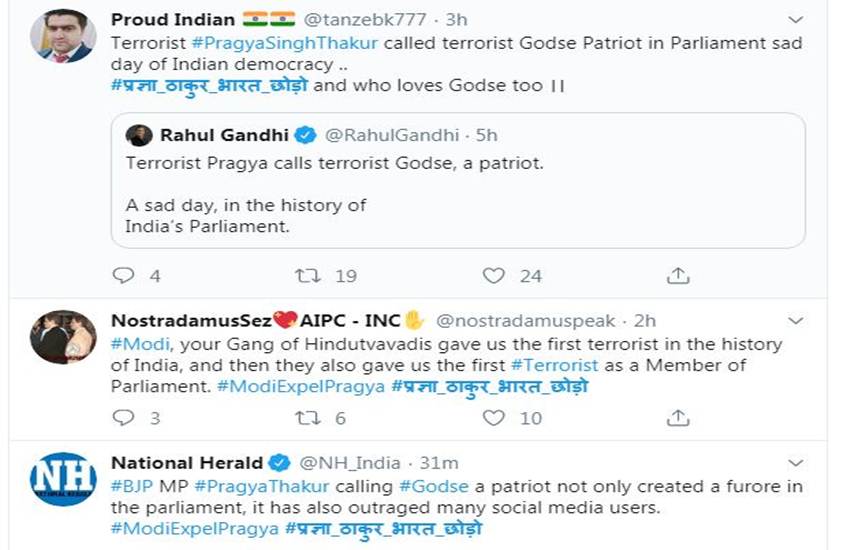Reply to NostradamusSez's tweet
This screenshot has height=550, width=850.
click(x=122, y=418)
